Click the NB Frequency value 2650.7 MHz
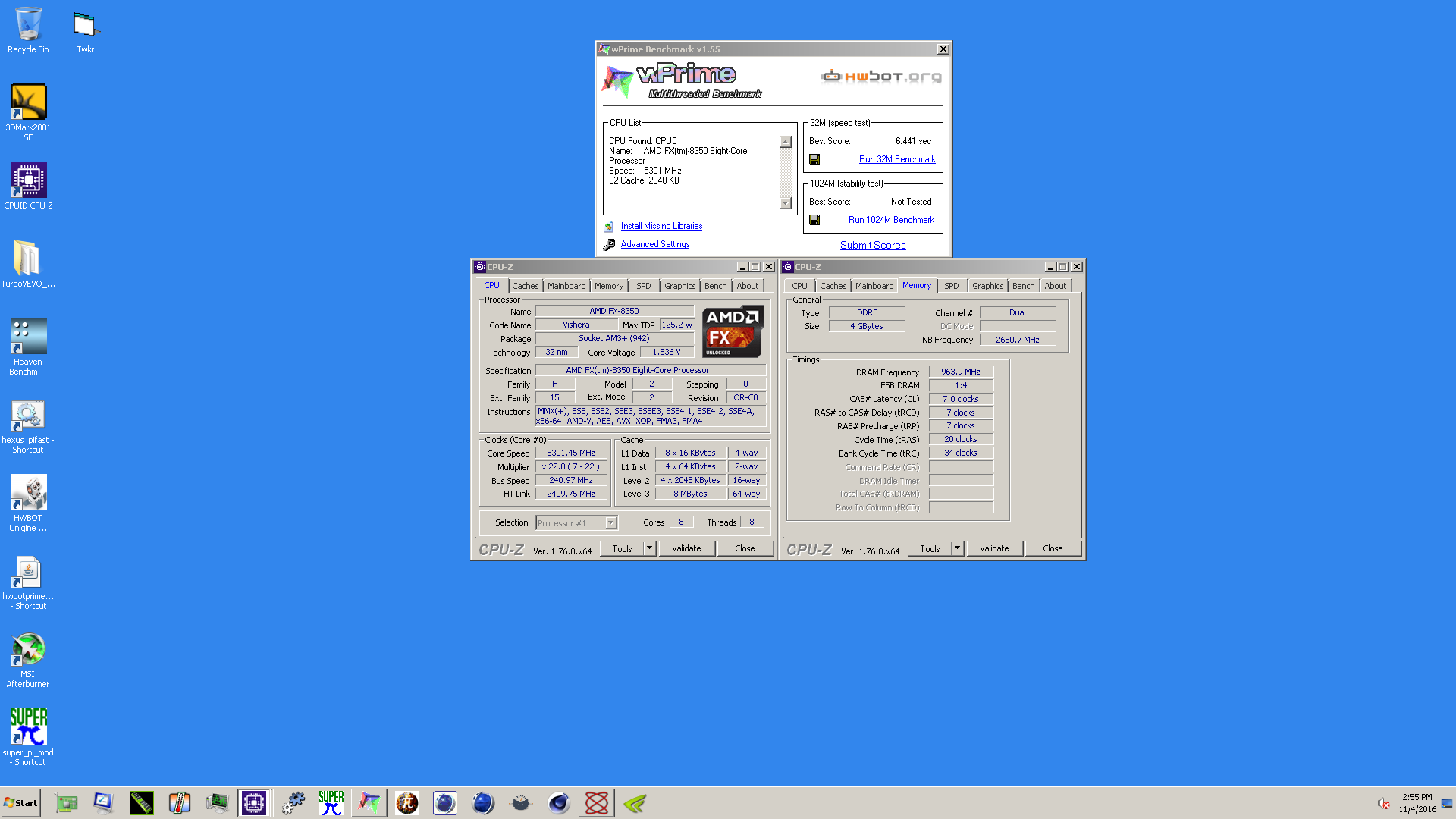This screenshot has width=1456, height=819. (x=1018, y=340)
